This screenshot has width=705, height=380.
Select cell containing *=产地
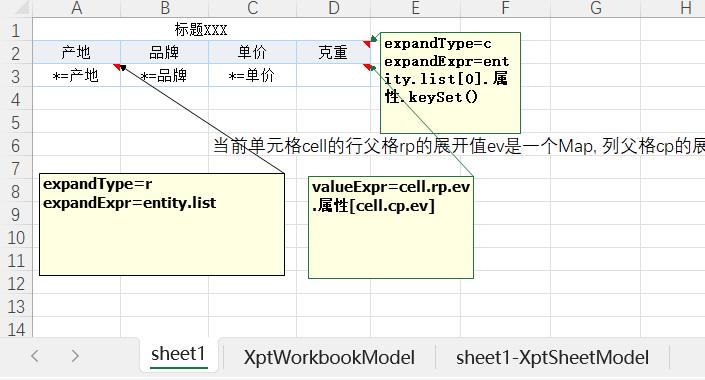pos(76,76)
